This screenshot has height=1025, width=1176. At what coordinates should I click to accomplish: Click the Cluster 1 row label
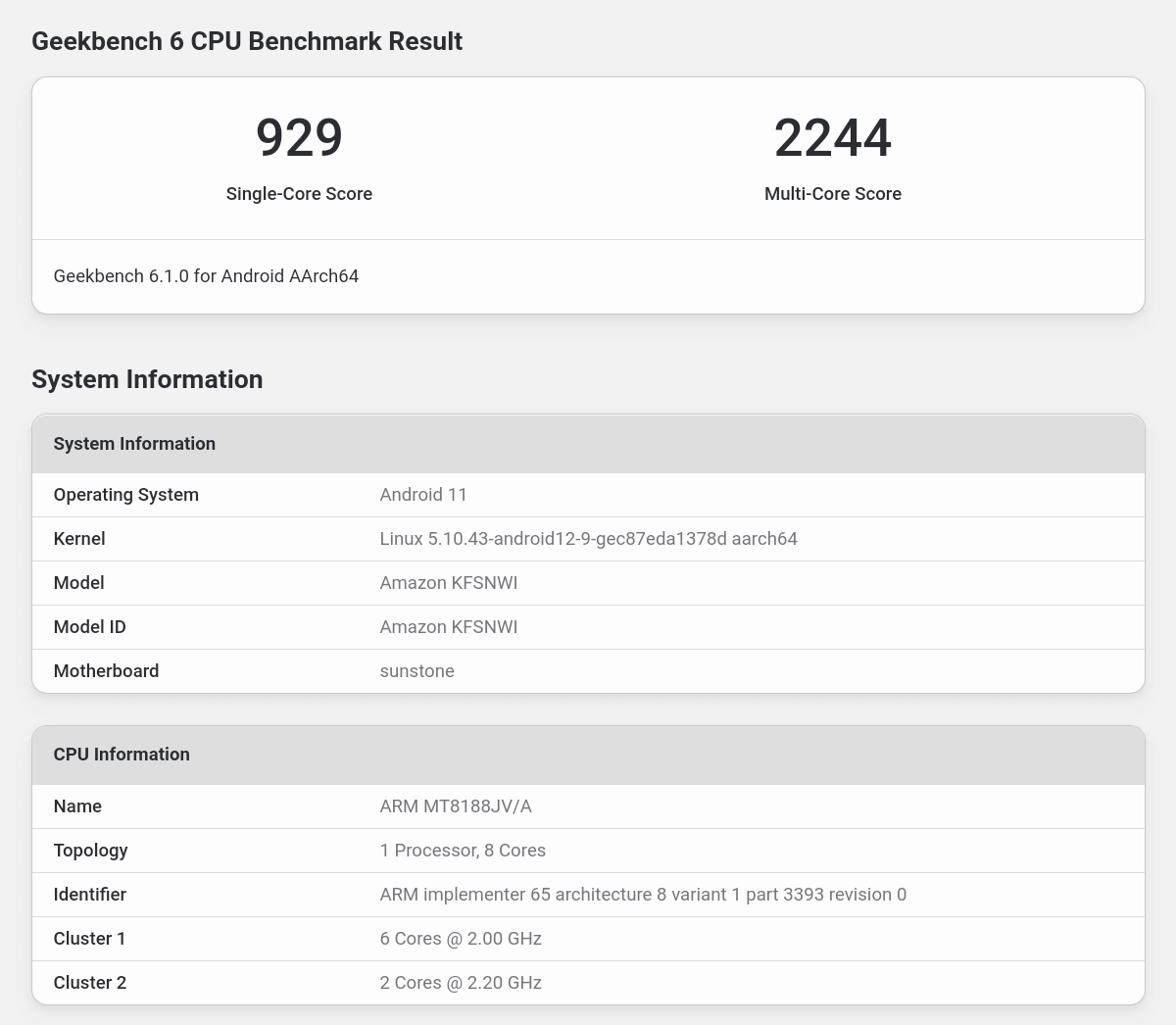point(89,939)
